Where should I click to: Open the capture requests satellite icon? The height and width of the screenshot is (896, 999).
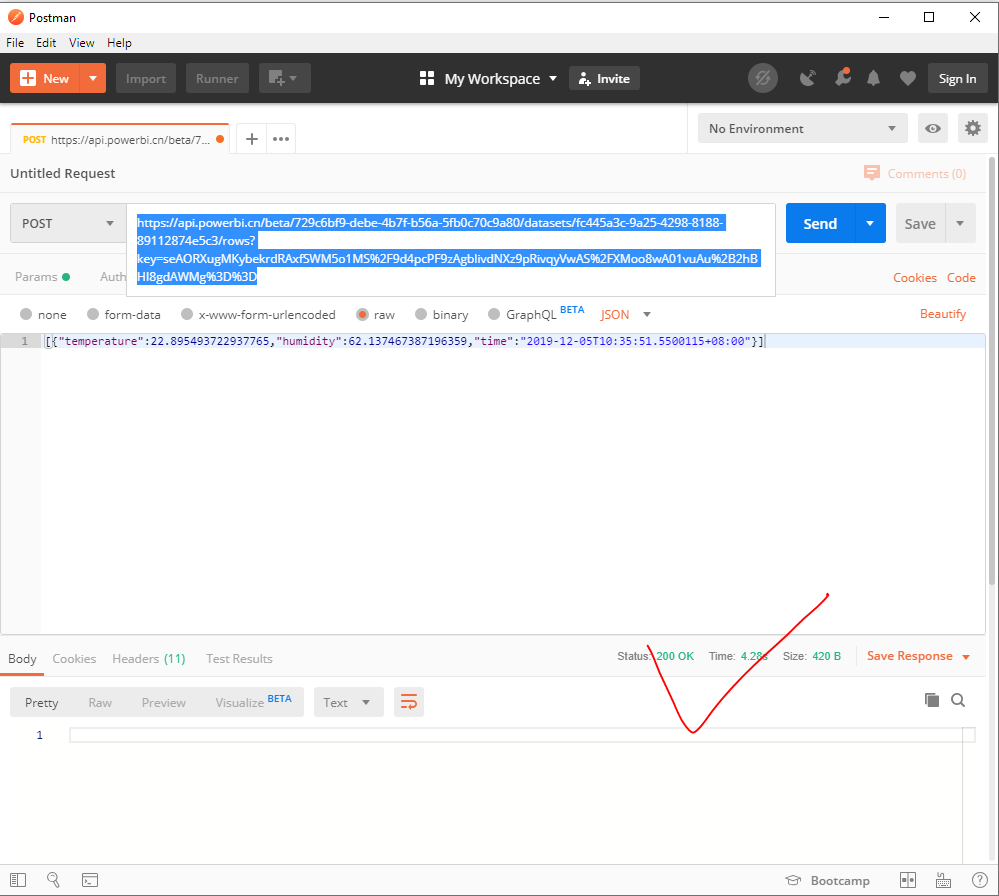[808, 78]
